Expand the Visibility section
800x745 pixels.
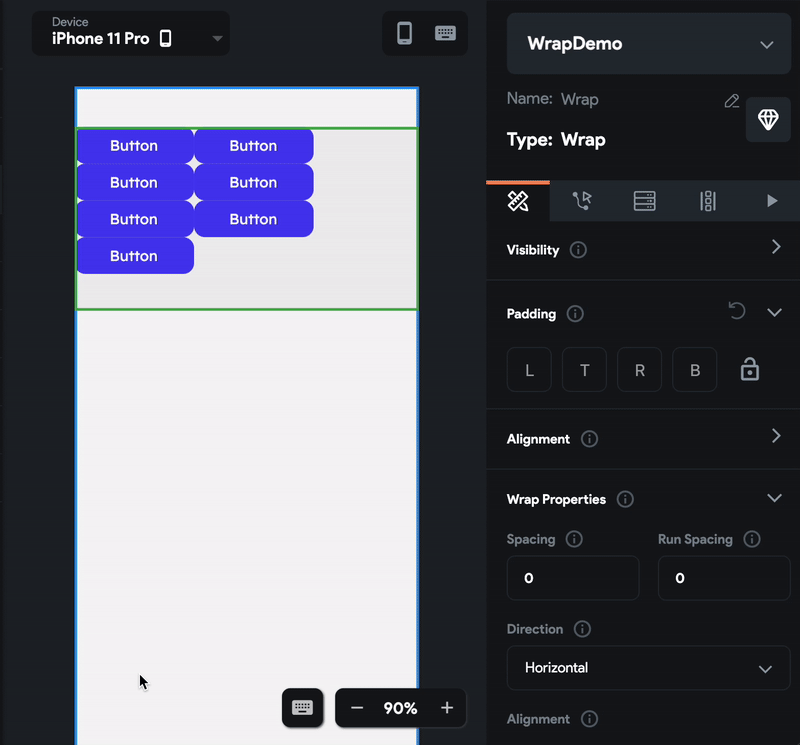776,247
